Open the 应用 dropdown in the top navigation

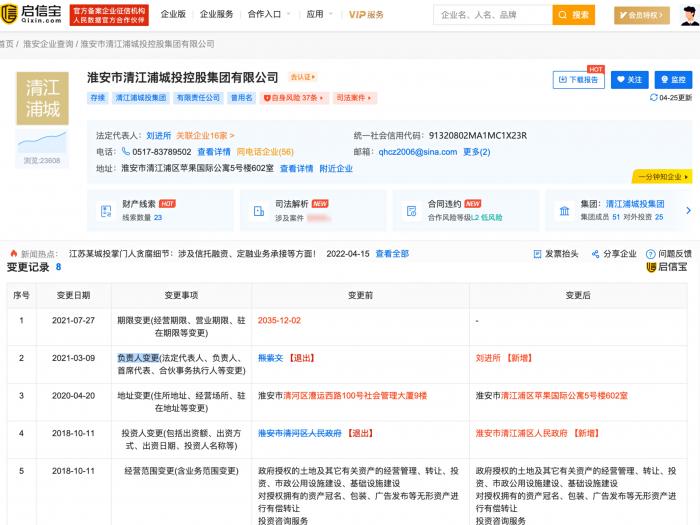tap(318, 15)
